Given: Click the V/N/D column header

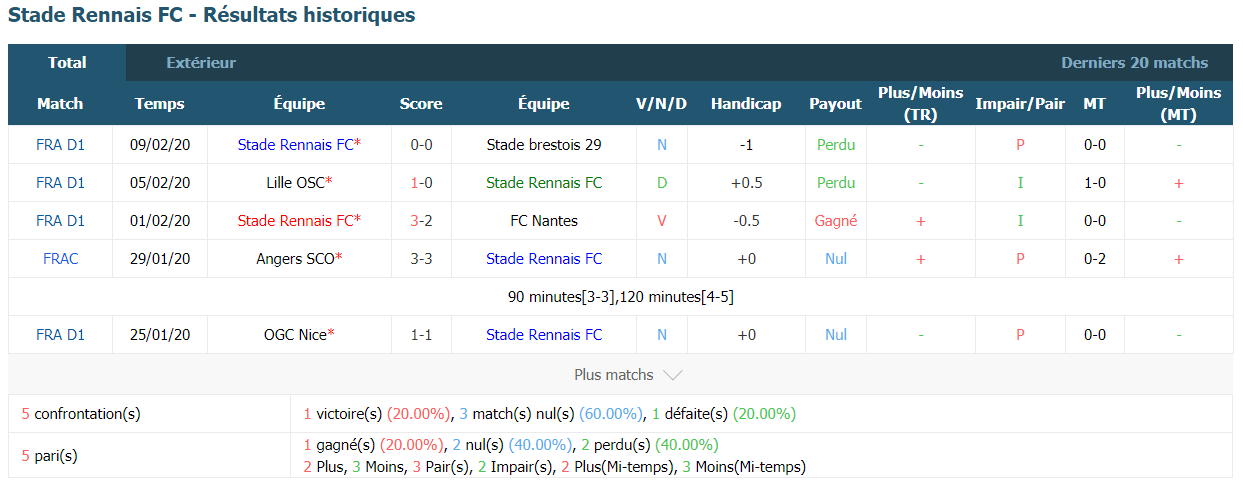Looking at the screenshot, I should click(661, 104).
